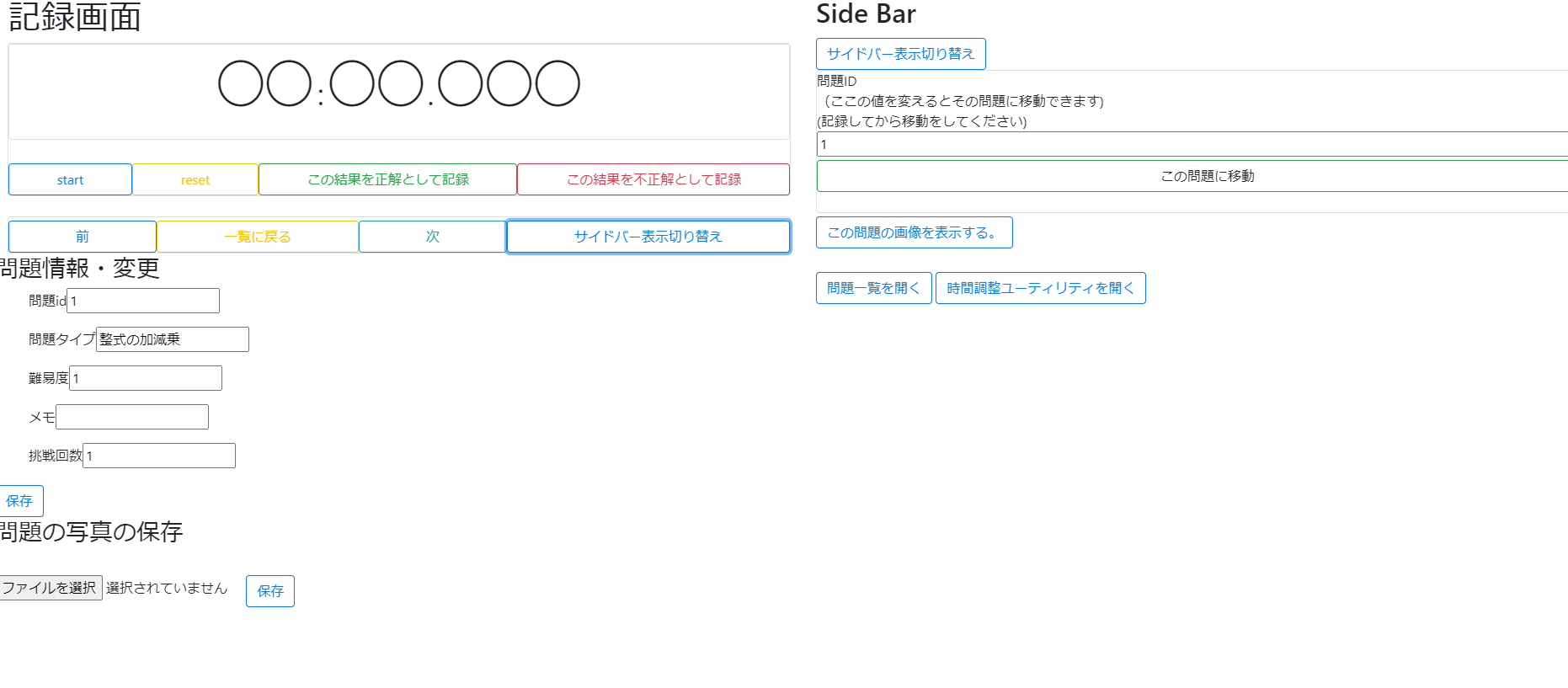Image resolution: width=1568 pixels, height=688 pixels.
Task: Toggle sidebar using Side Bar's サイドバー表示切り替え button
Action: pos(901,54)
